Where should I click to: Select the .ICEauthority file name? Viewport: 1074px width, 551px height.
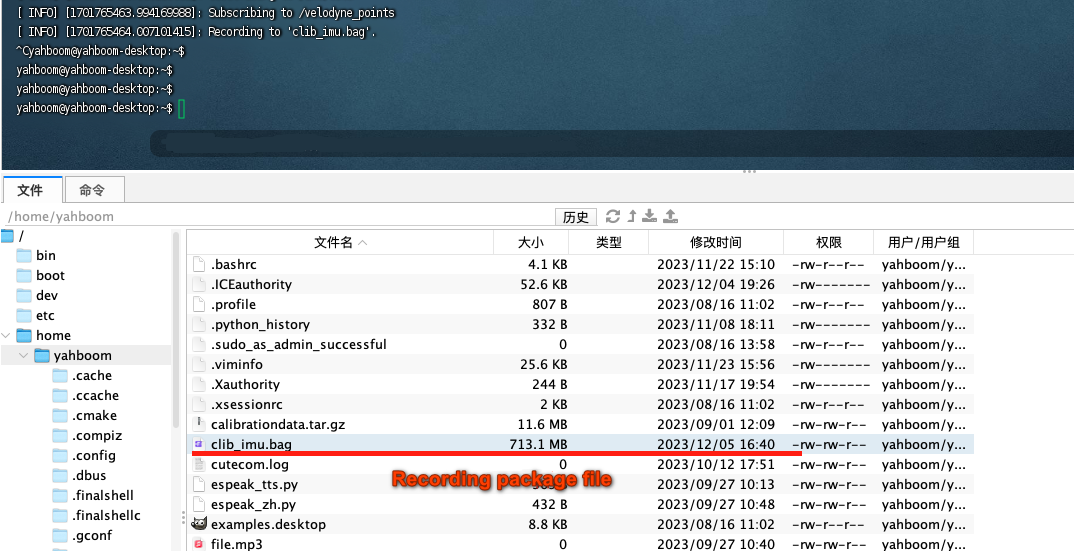pyautogui.click(x=251, y=284)
